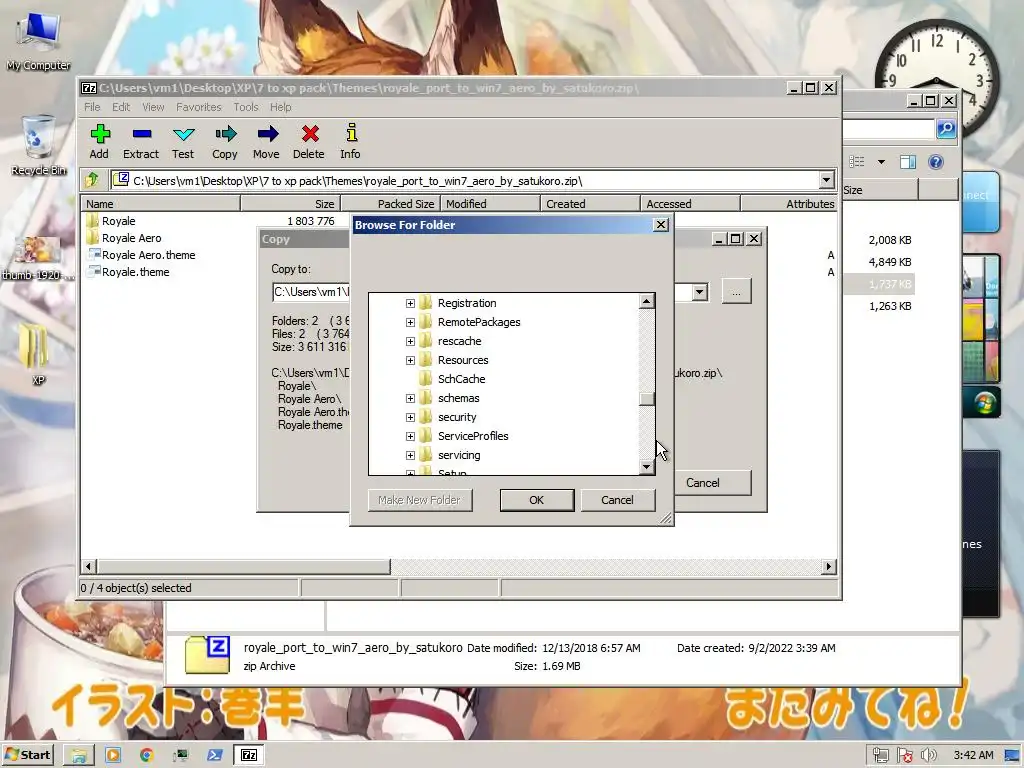
Task: Select the Royale Aero.theme file
Action: pyautogui.click(x=141, y=255)
